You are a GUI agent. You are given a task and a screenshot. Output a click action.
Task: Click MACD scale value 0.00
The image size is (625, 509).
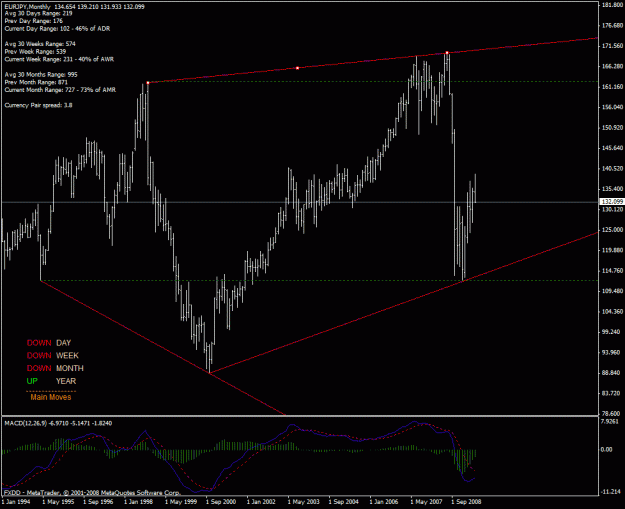(x=607, y=450)
